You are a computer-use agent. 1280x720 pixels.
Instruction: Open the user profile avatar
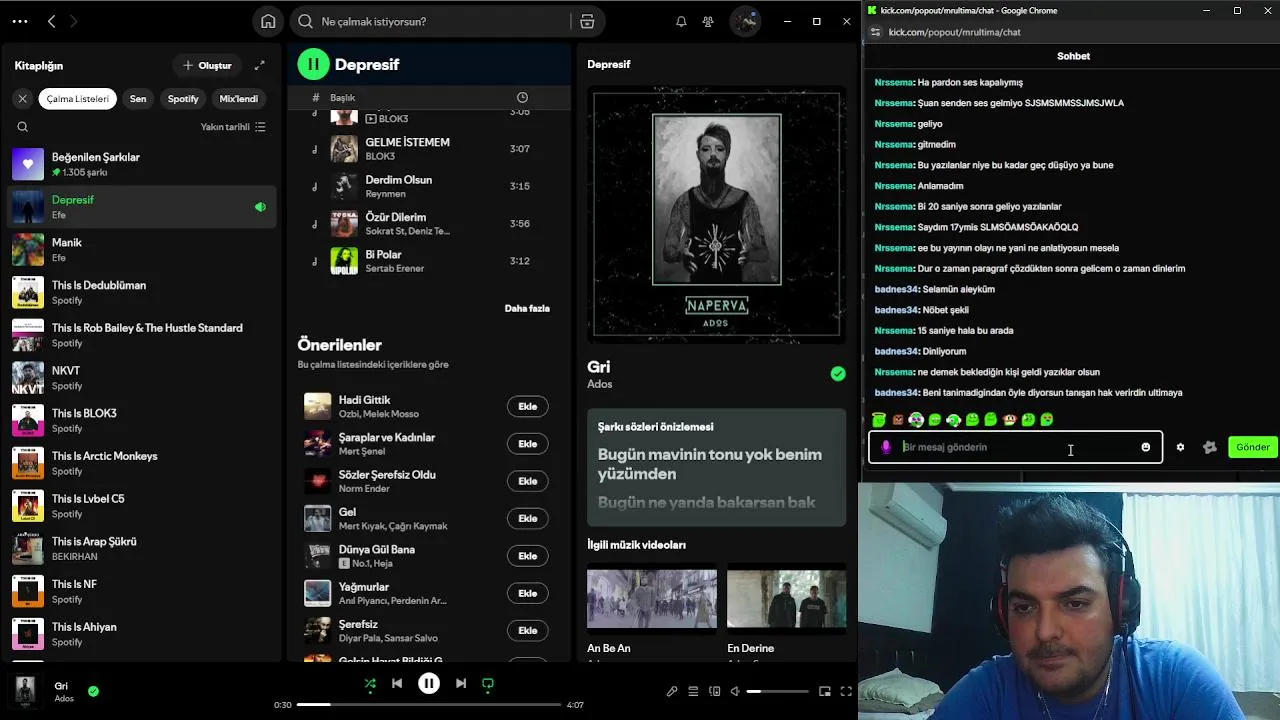click(745, 21)
